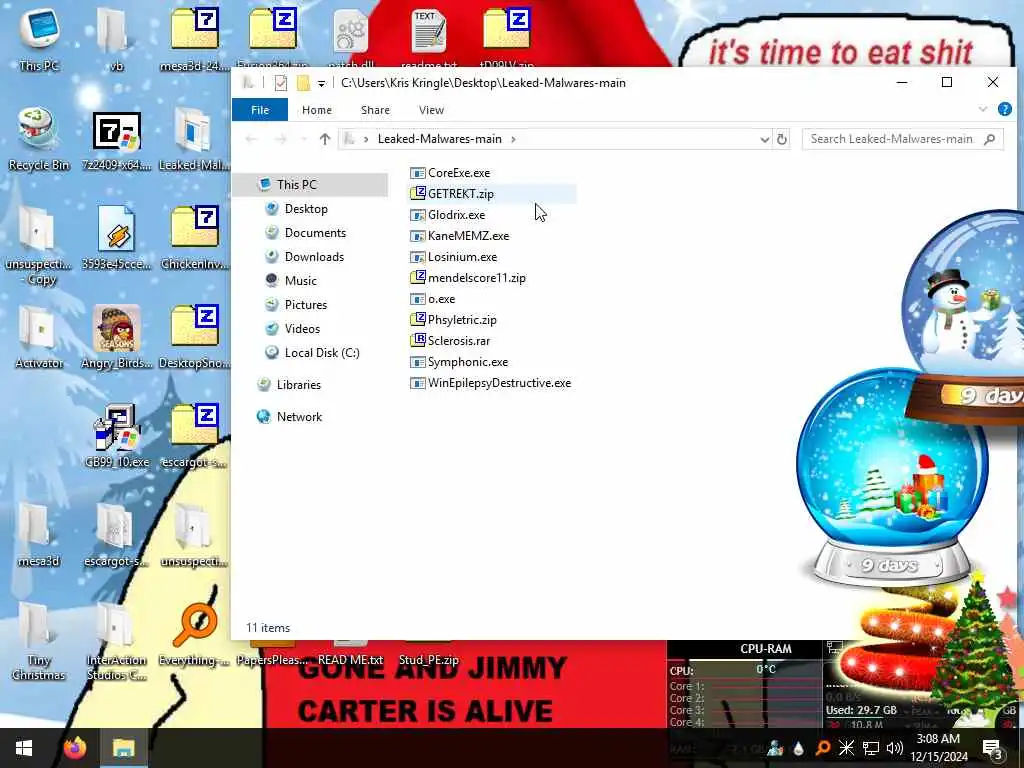The width and height of the screenshot is (1024, 768).
Task: Select This PC desktop icon
Action: coord(39,39)
